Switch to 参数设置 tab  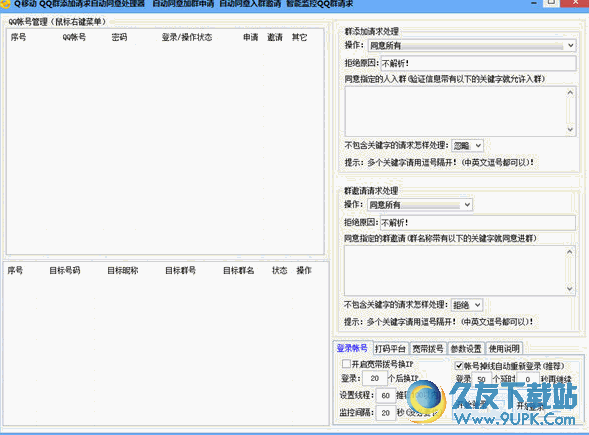466,349
